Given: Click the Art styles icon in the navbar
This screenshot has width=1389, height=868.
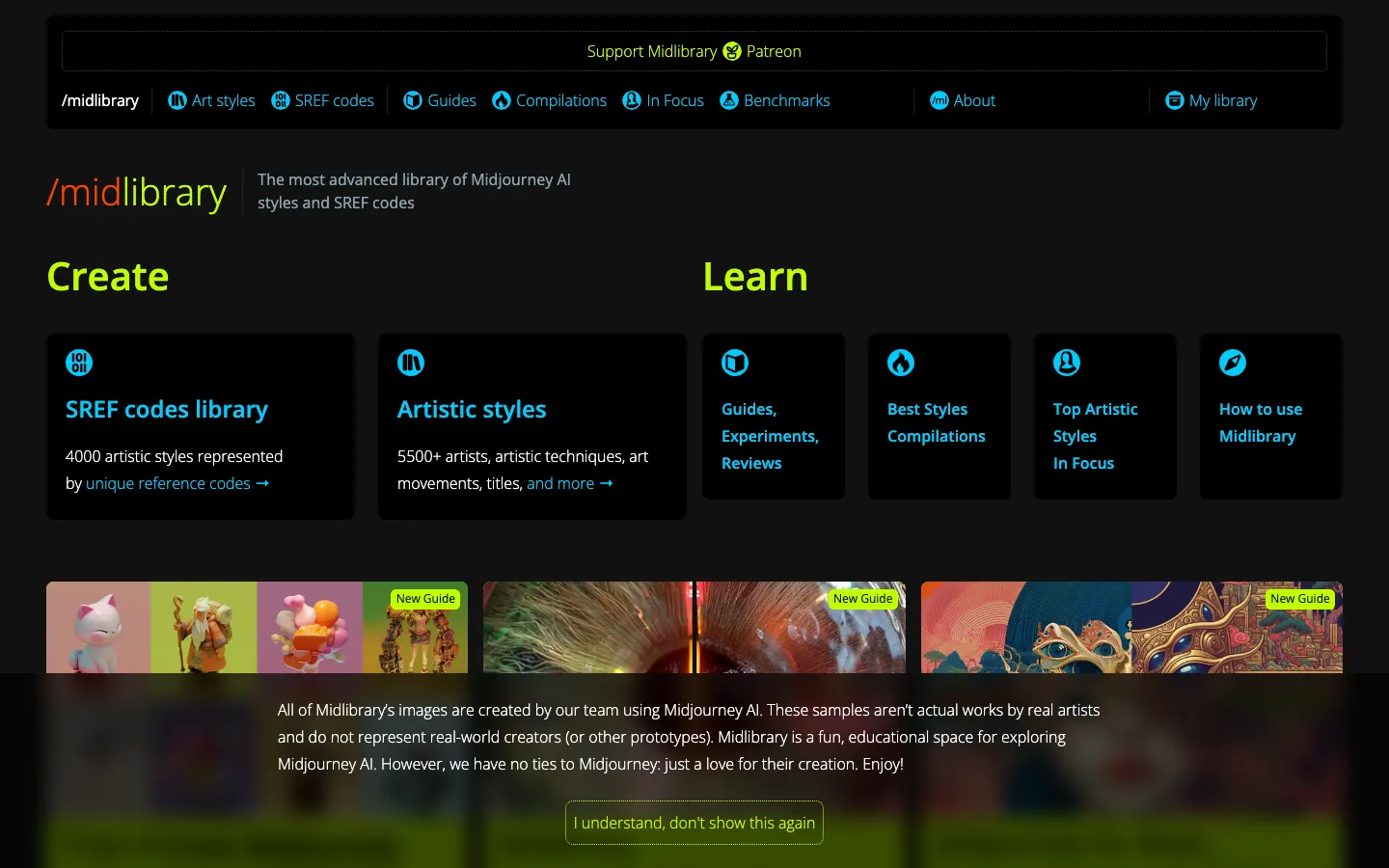Looking at the screenshot, I should tap(177, 100).
